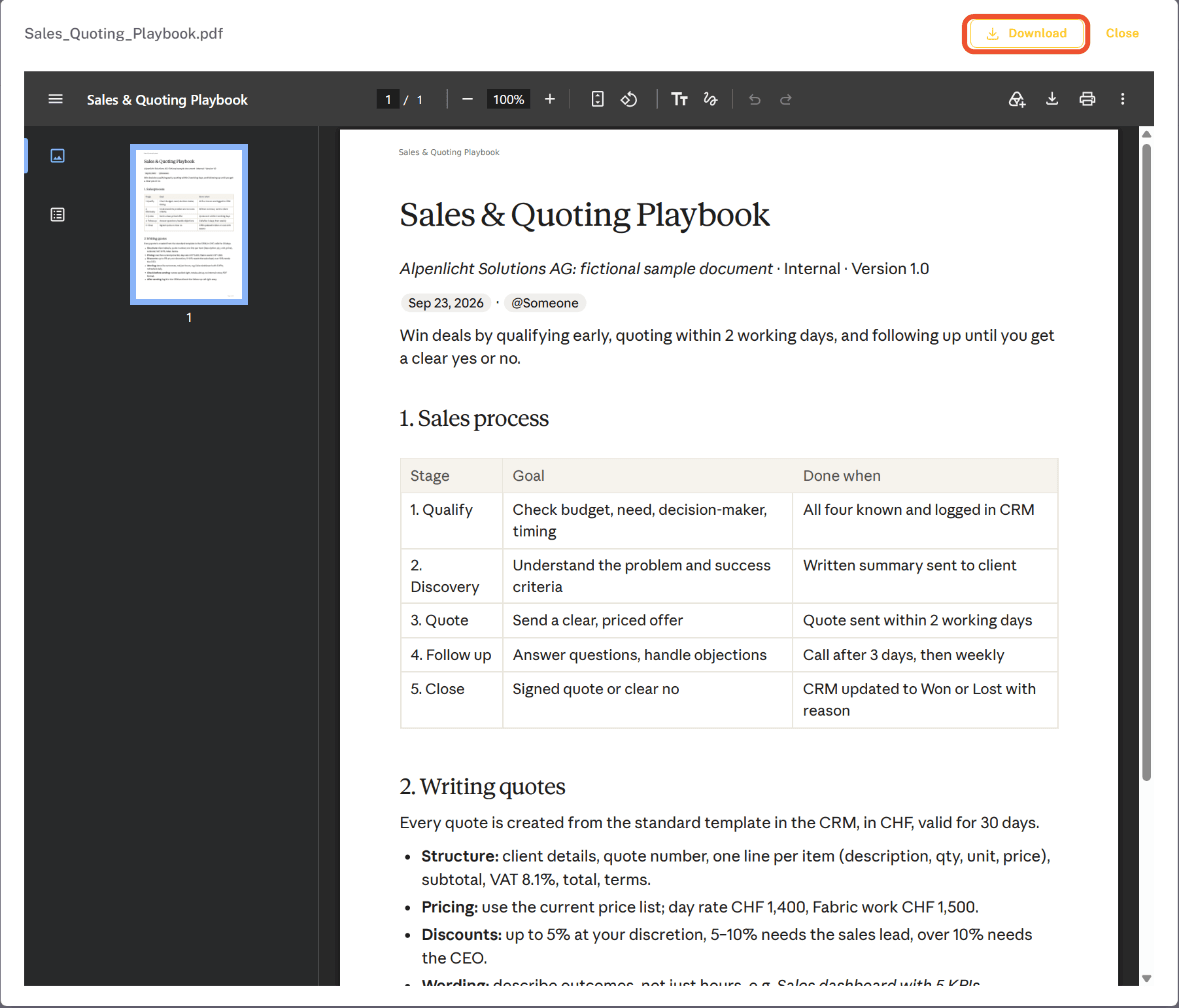Viewport: 1179px width, 1008px height.
Task: Click the '2. Writing quotes' heading
Action: coord(482,786)
